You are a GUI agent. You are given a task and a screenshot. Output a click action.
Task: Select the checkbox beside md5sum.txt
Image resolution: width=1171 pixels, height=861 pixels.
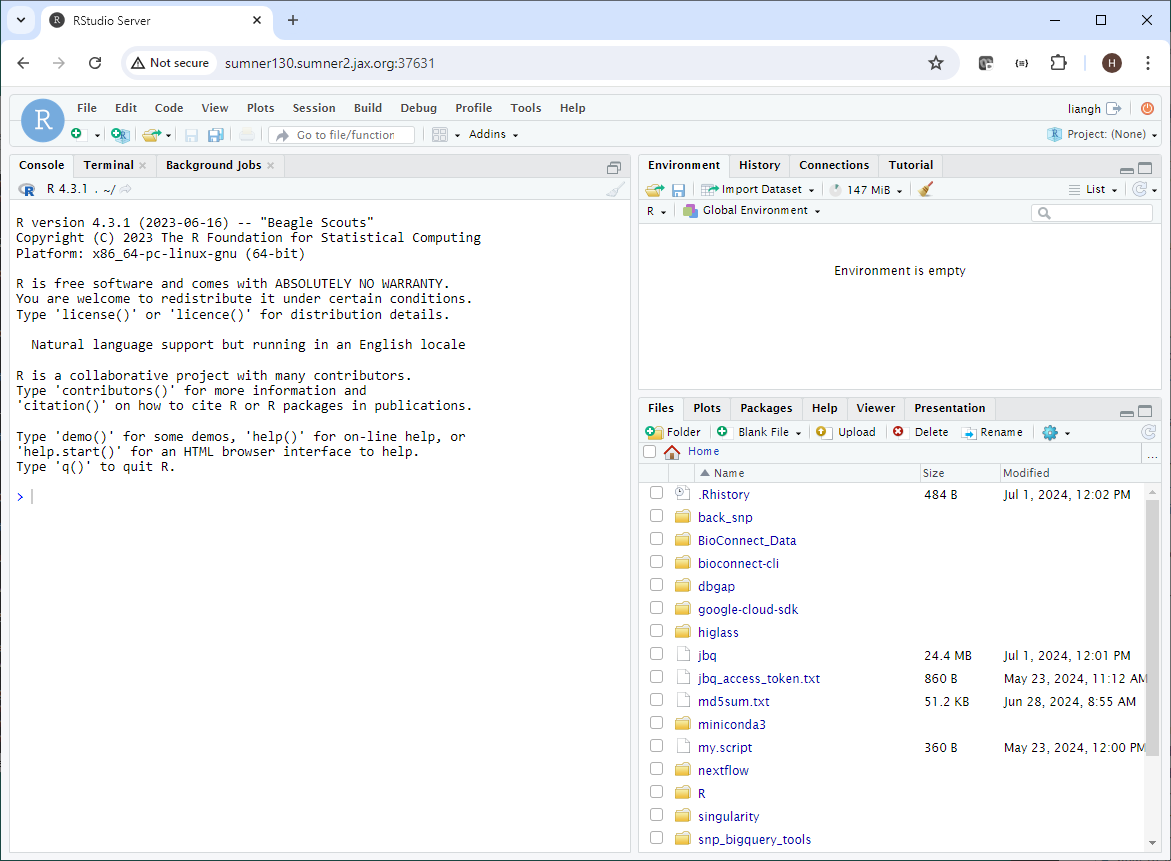coord(656,699)
